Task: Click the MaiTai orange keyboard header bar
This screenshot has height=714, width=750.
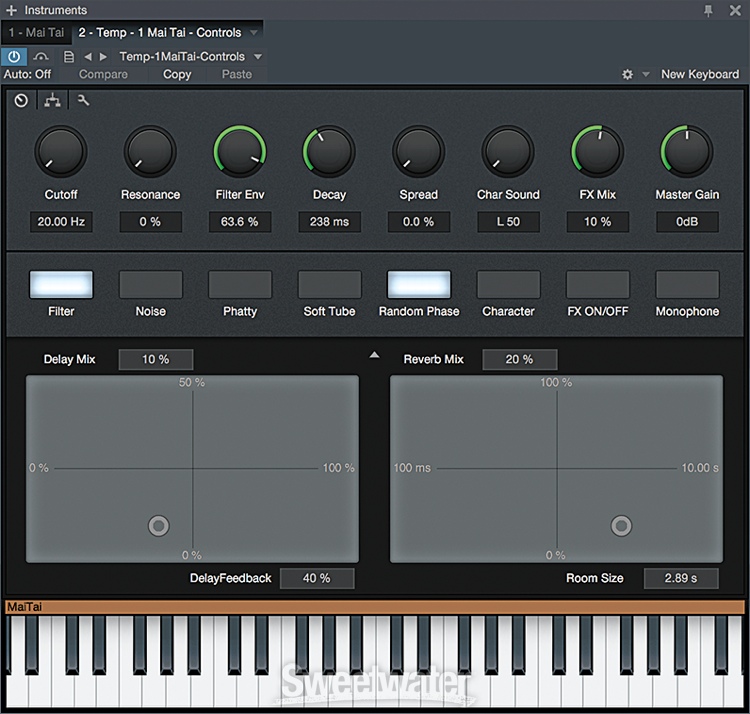Action: pos(375,607)
